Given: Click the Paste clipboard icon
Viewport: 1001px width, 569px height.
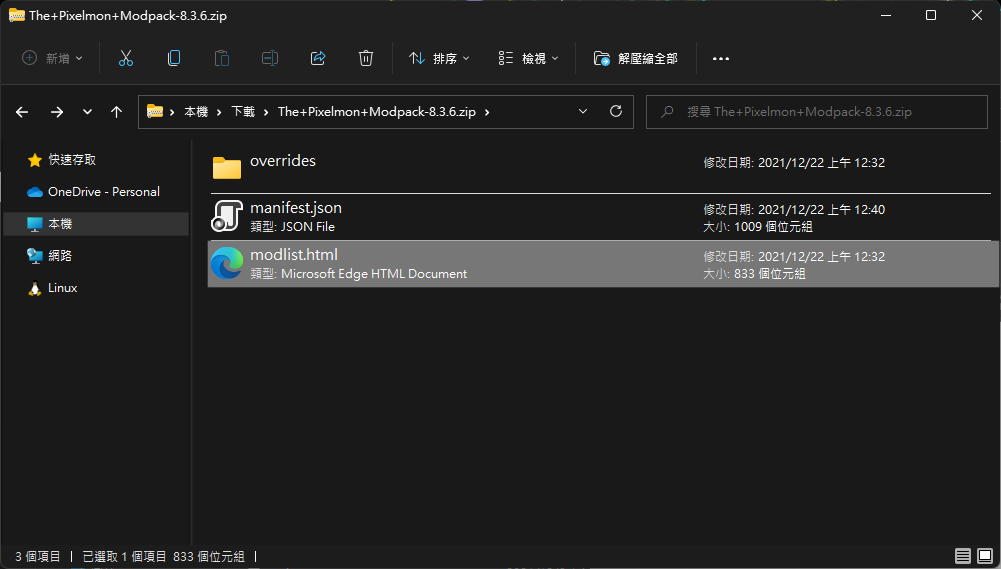Looking at the screenshot, I should (x=222, y=58).
